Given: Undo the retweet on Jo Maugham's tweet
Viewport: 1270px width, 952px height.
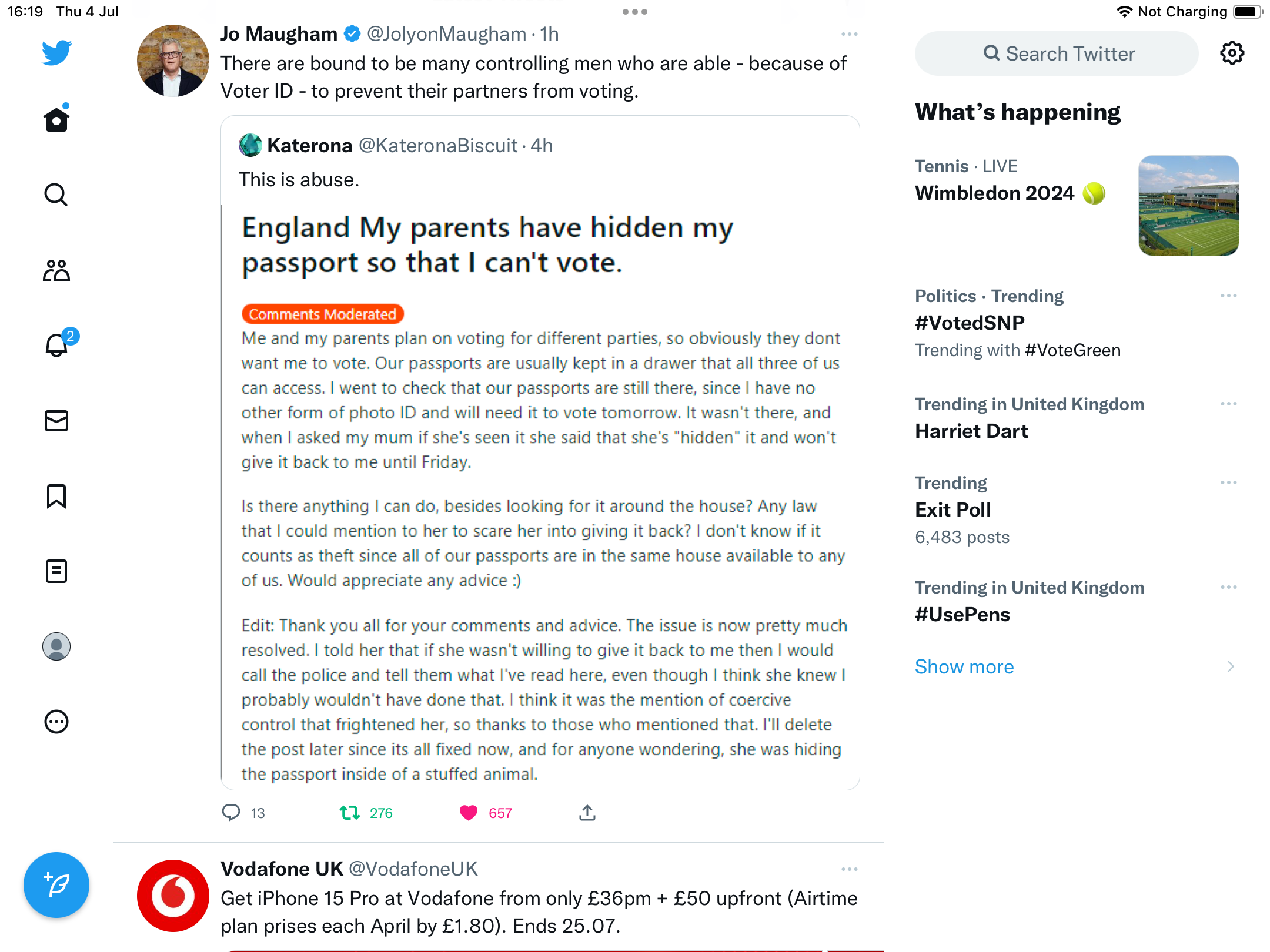Looking at the screenshot, I should (350, 813).
